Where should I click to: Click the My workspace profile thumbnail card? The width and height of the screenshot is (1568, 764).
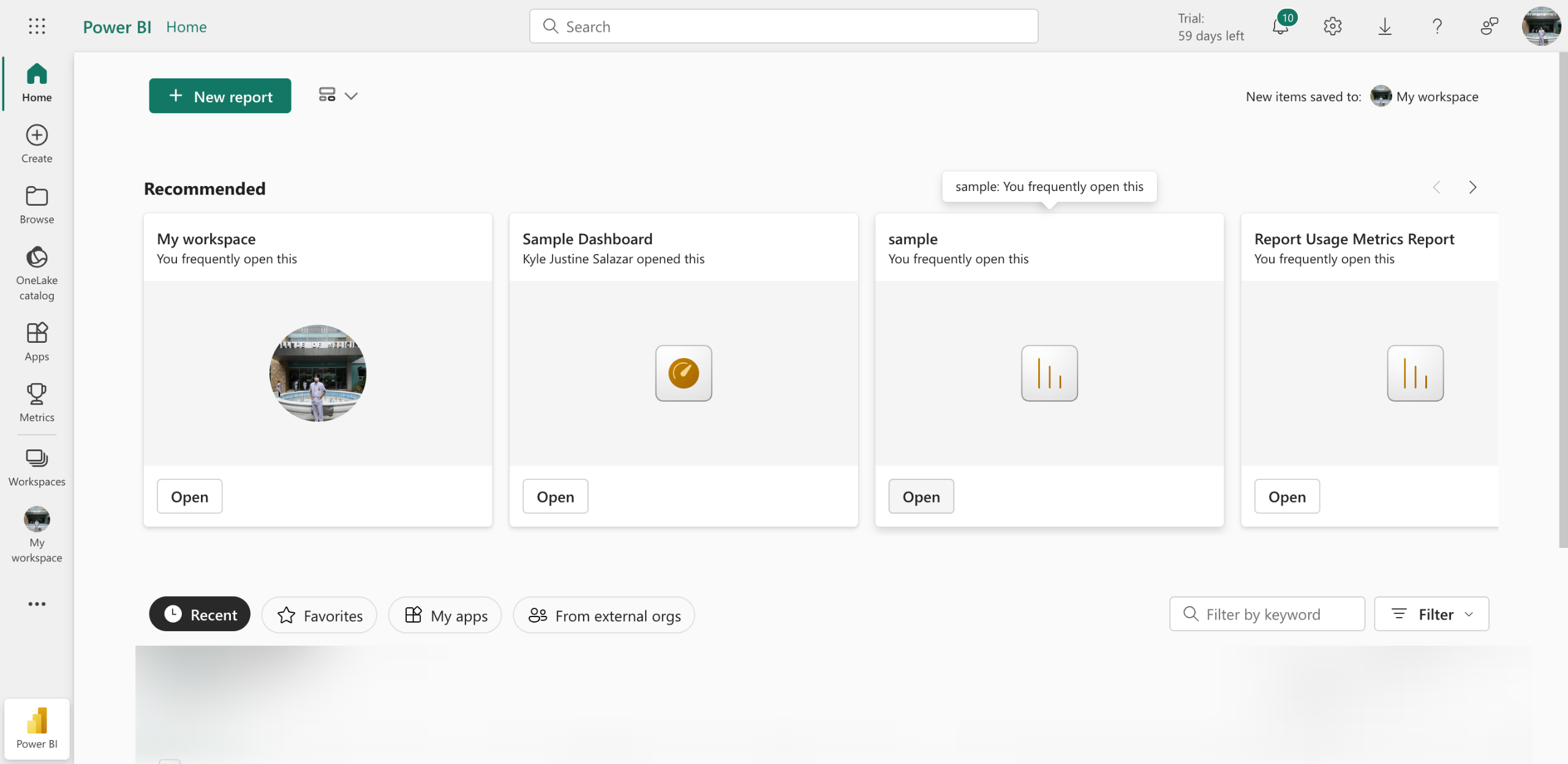click(318, 373)
